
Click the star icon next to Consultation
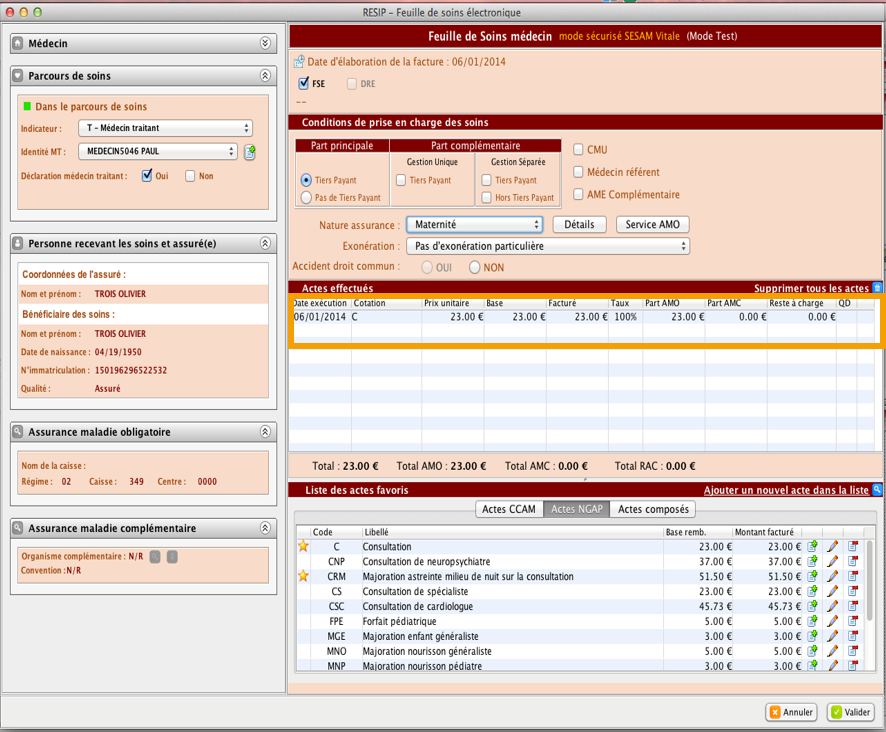point(303,547)
